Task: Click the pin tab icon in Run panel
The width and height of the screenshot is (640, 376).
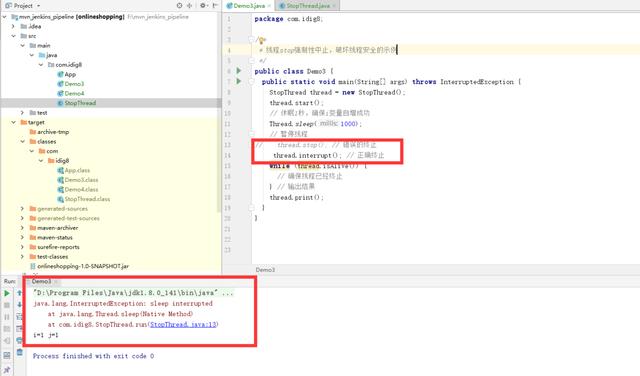Action: [7, 370]
